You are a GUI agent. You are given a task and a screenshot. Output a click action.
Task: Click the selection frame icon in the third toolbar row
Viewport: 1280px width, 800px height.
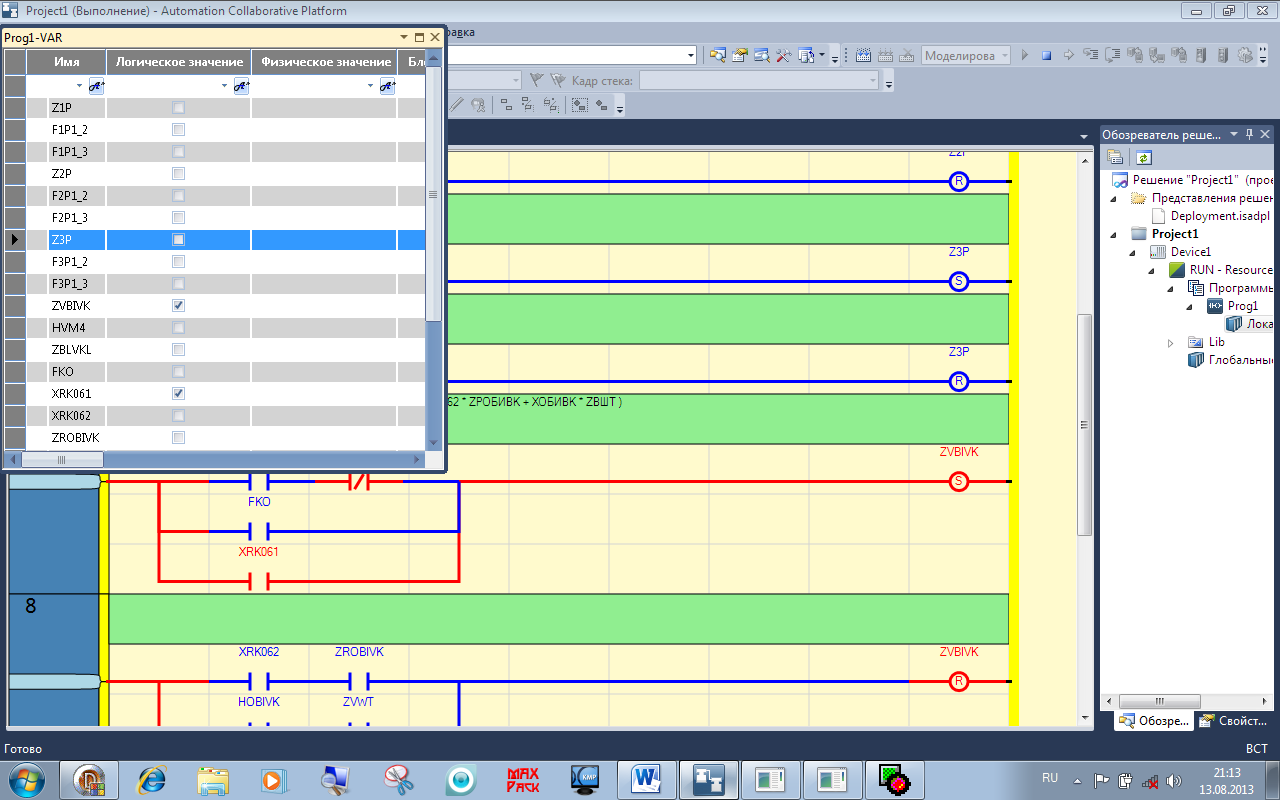coord(579,104)
